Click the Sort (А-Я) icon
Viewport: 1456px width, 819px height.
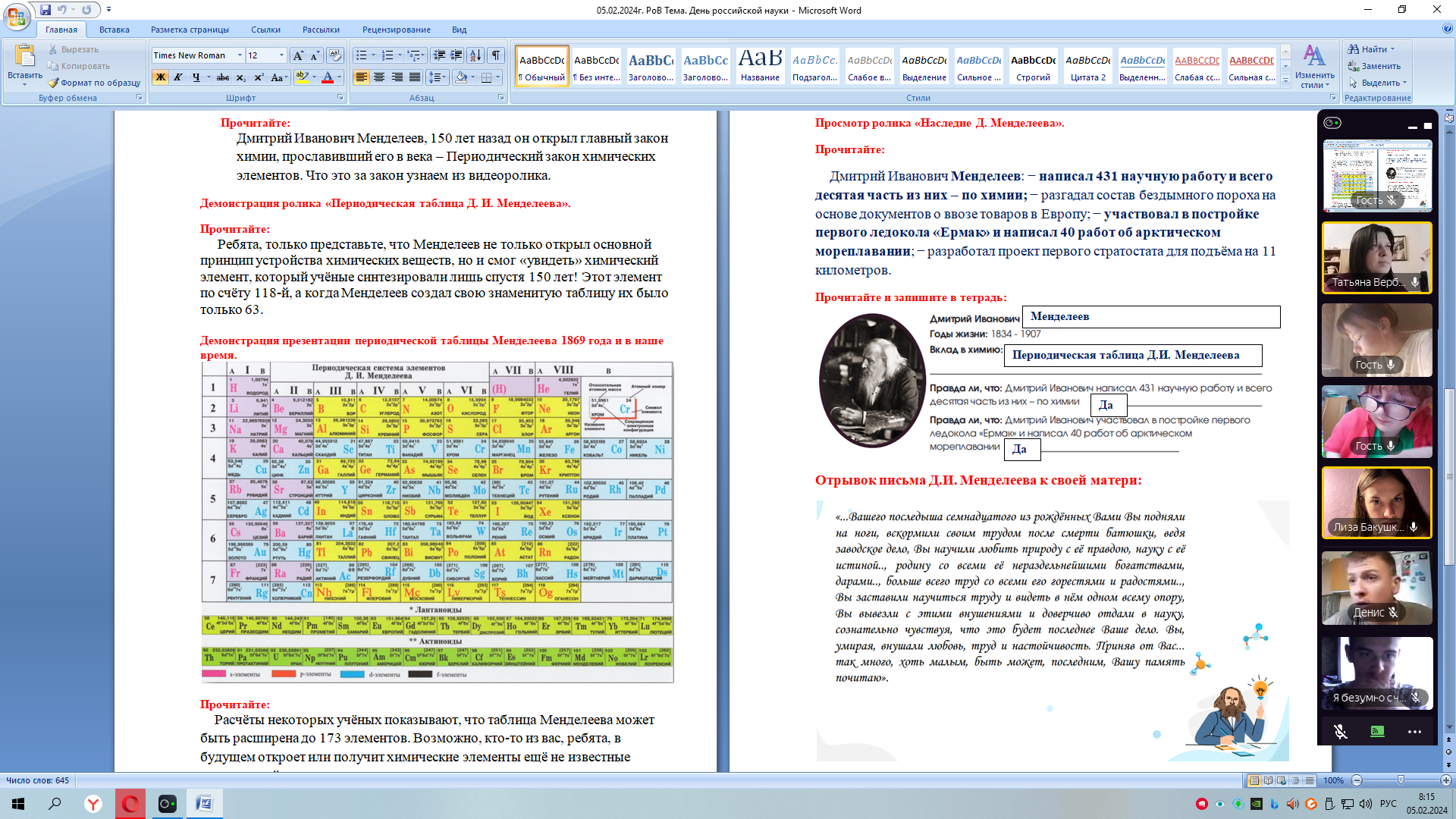click(x=475, y=55)
